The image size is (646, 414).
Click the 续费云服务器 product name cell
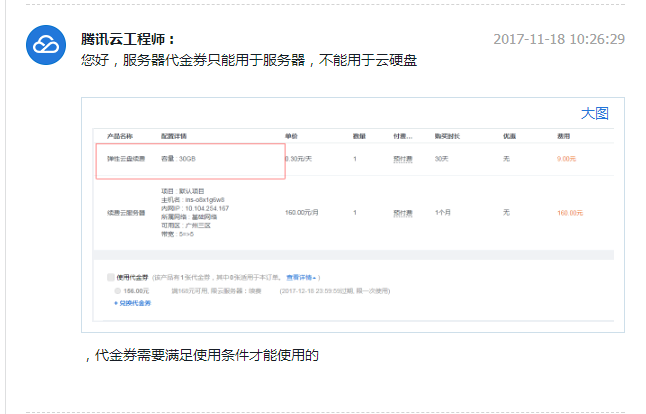pyautogui.click(x=126, y=213)
